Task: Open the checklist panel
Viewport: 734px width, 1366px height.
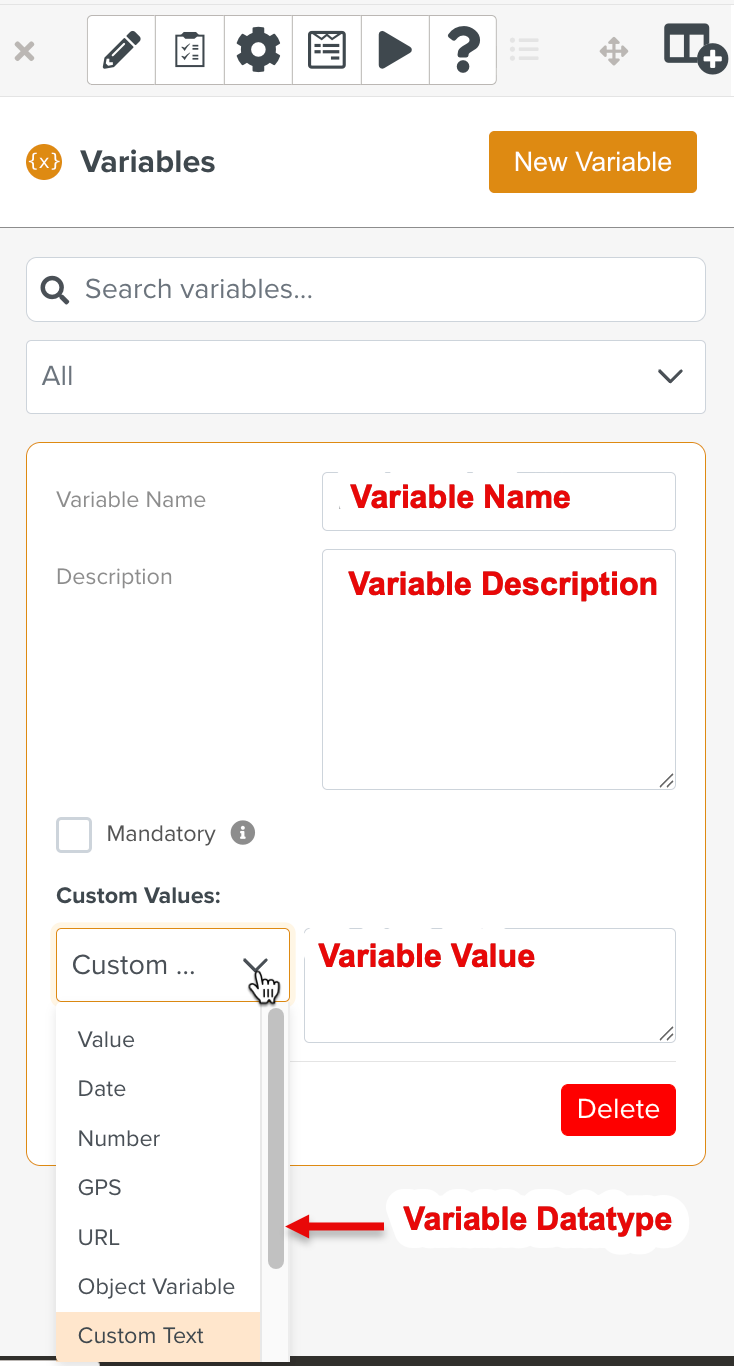Action: (189, 50)
